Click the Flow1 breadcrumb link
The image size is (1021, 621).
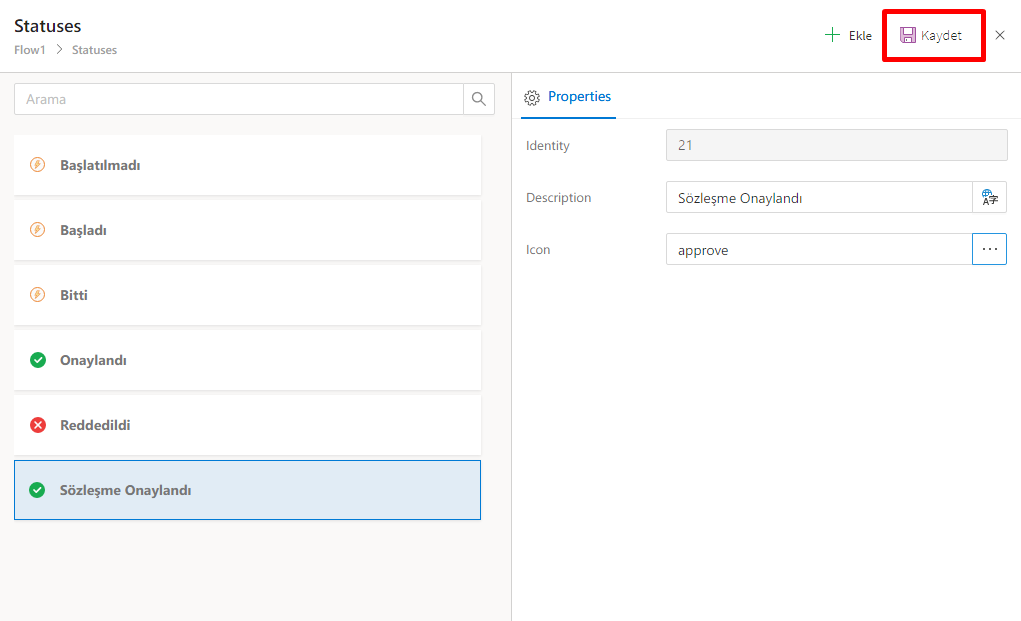(30, 50)
